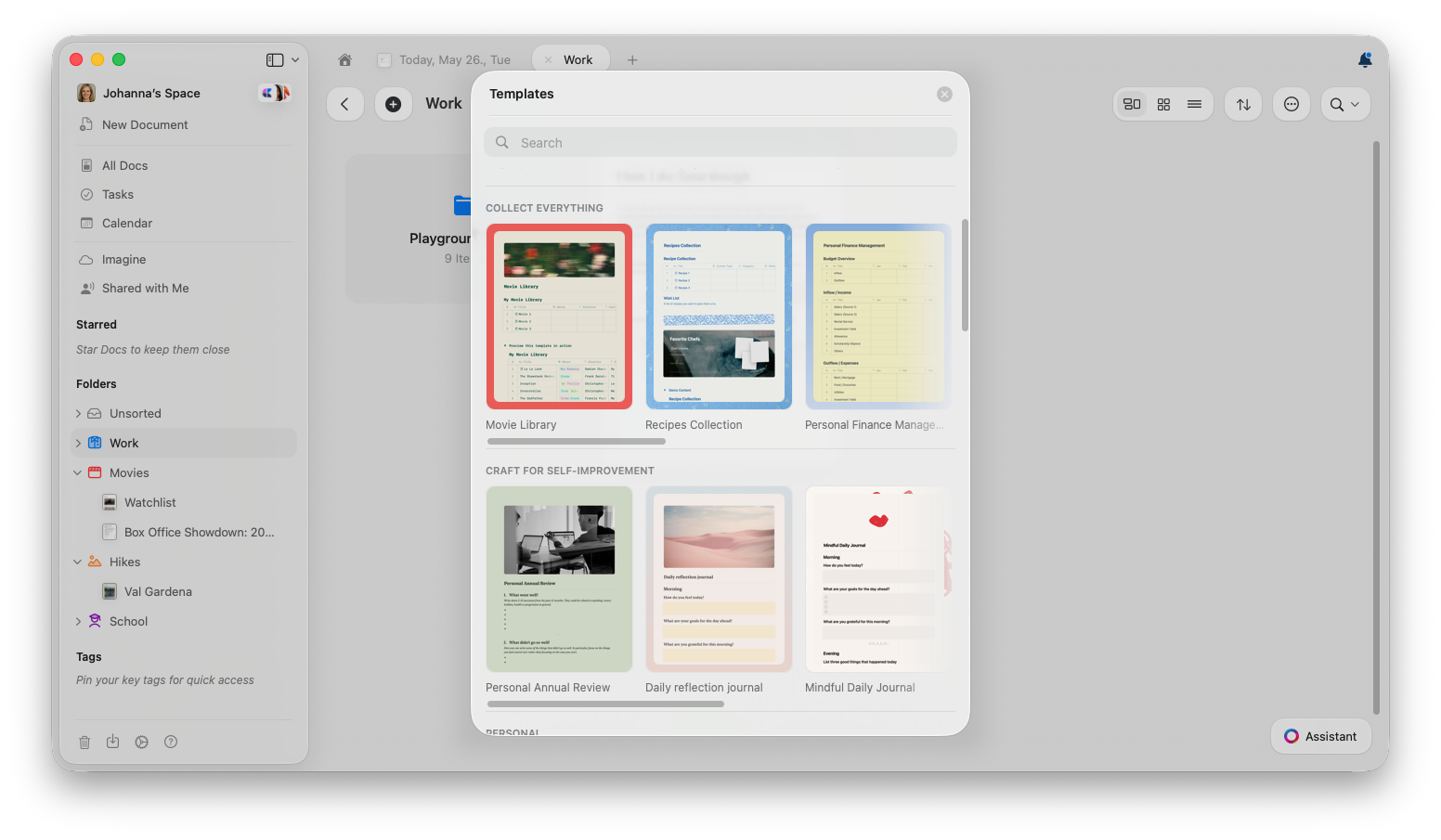Screen dimensions: 1441x840
Task: Choose the Personal Finance Management template
Action: pyautogui.click(x=877, y=317)
